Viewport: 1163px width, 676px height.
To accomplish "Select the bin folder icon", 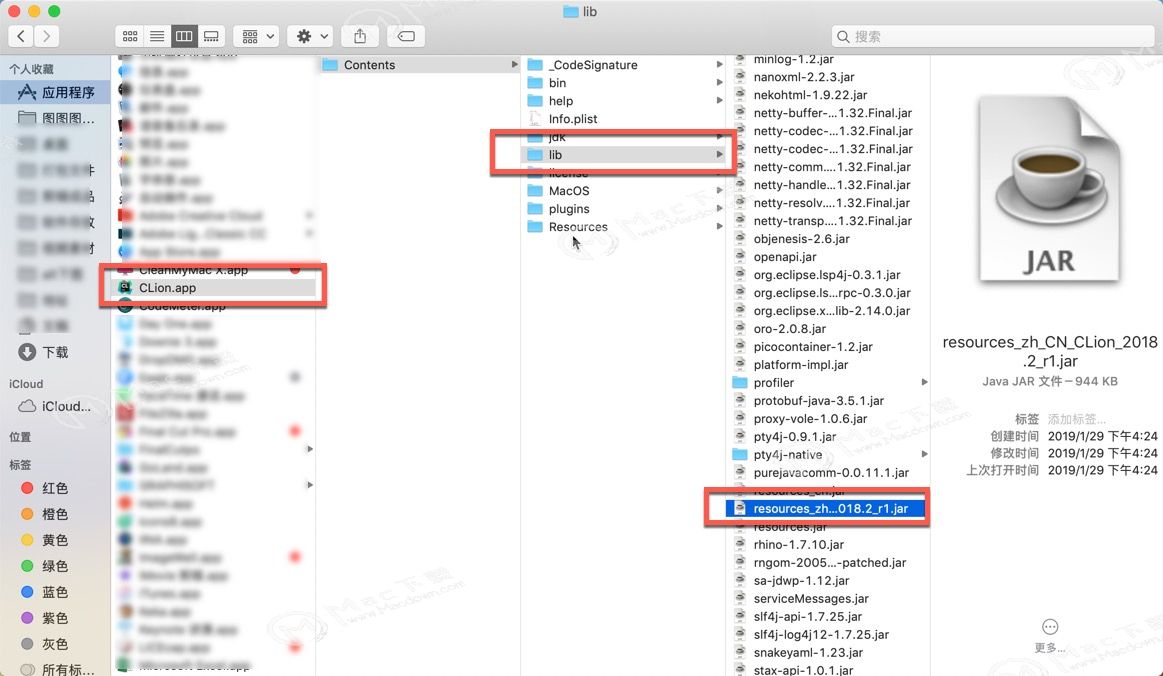I will 535,82.
